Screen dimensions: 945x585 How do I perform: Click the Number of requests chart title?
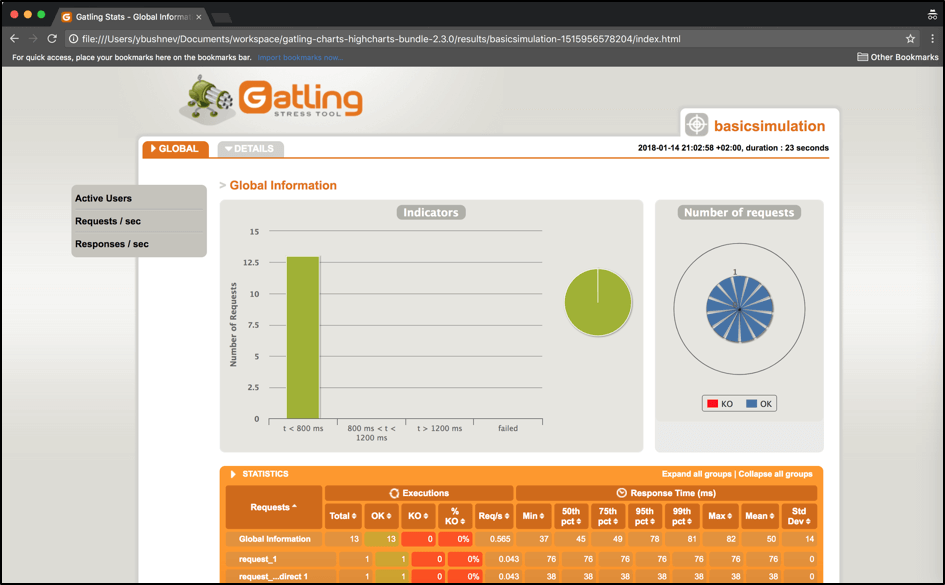(x=739, y=213)
